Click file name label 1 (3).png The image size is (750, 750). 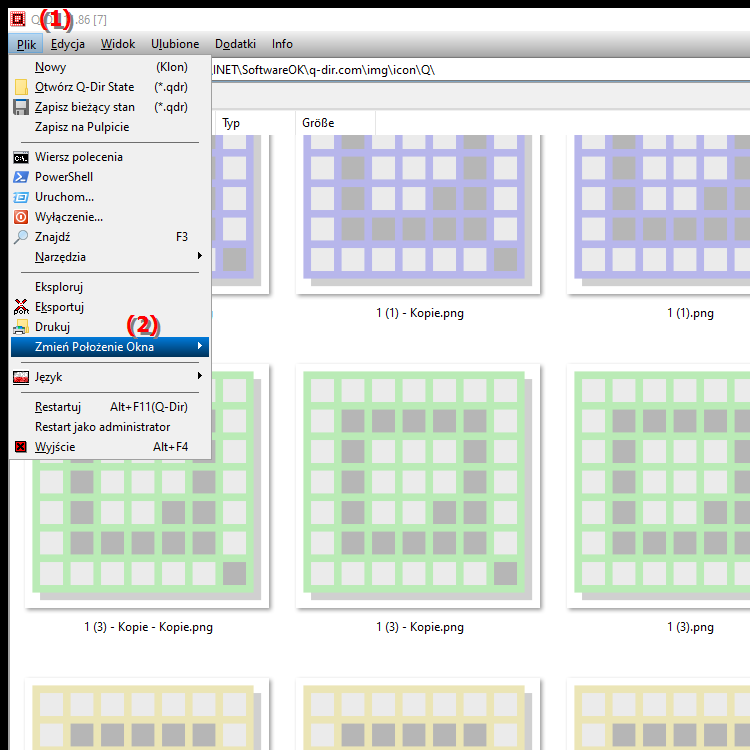tap(690, 627)
